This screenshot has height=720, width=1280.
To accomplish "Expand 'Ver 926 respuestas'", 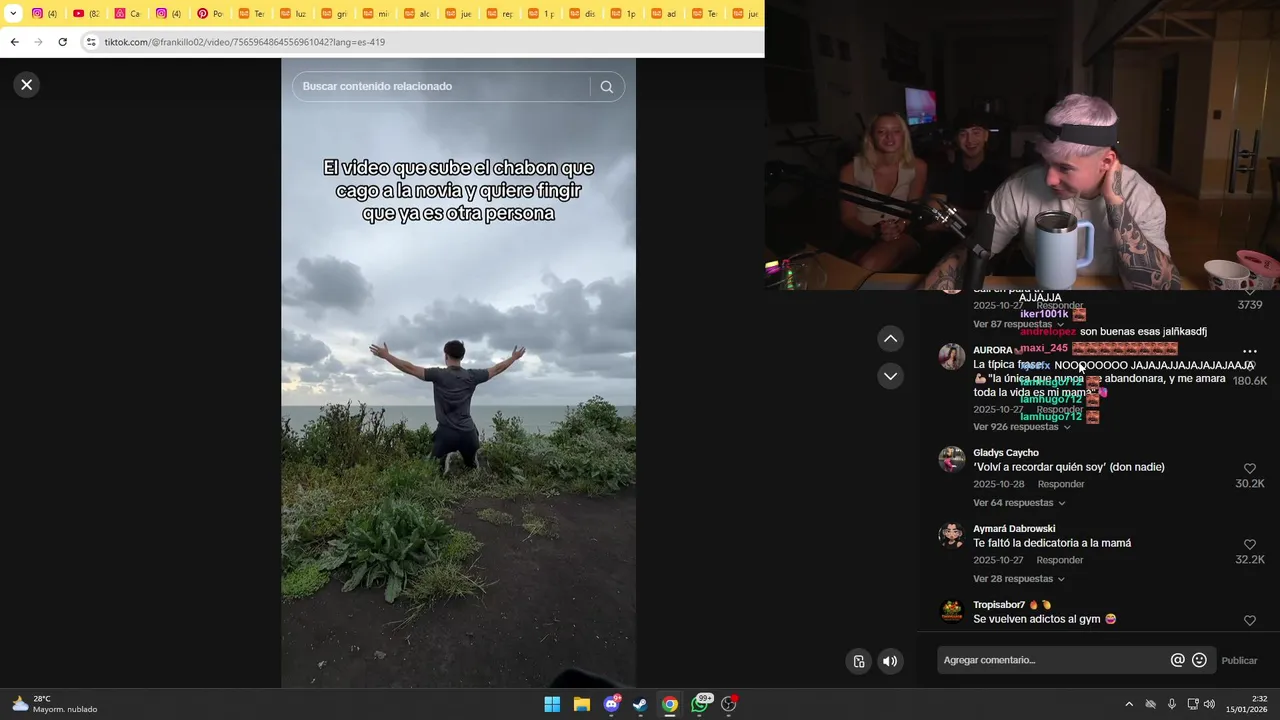I will click(x=1021, y=427).
